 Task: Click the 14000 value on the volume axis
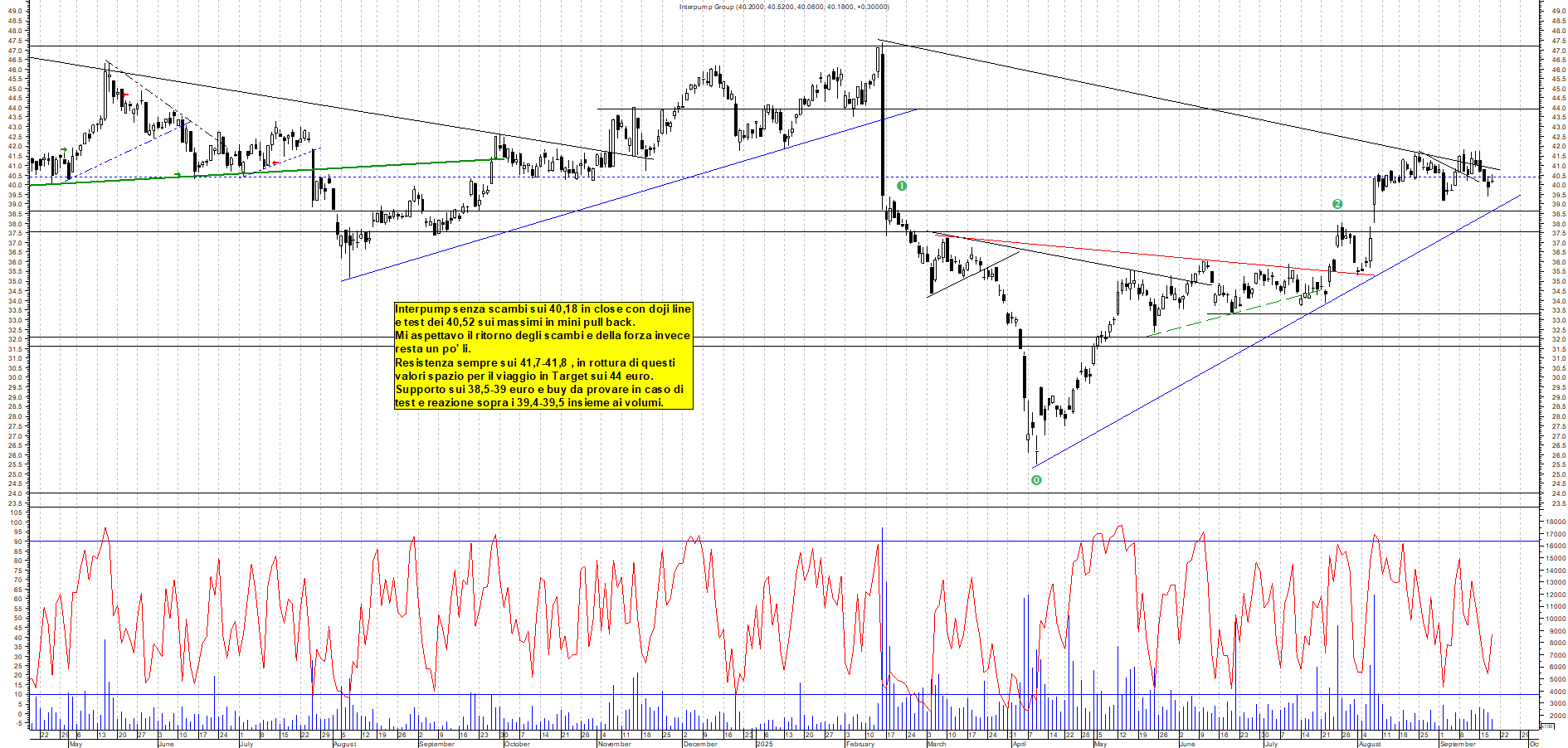coord(1556,571)
